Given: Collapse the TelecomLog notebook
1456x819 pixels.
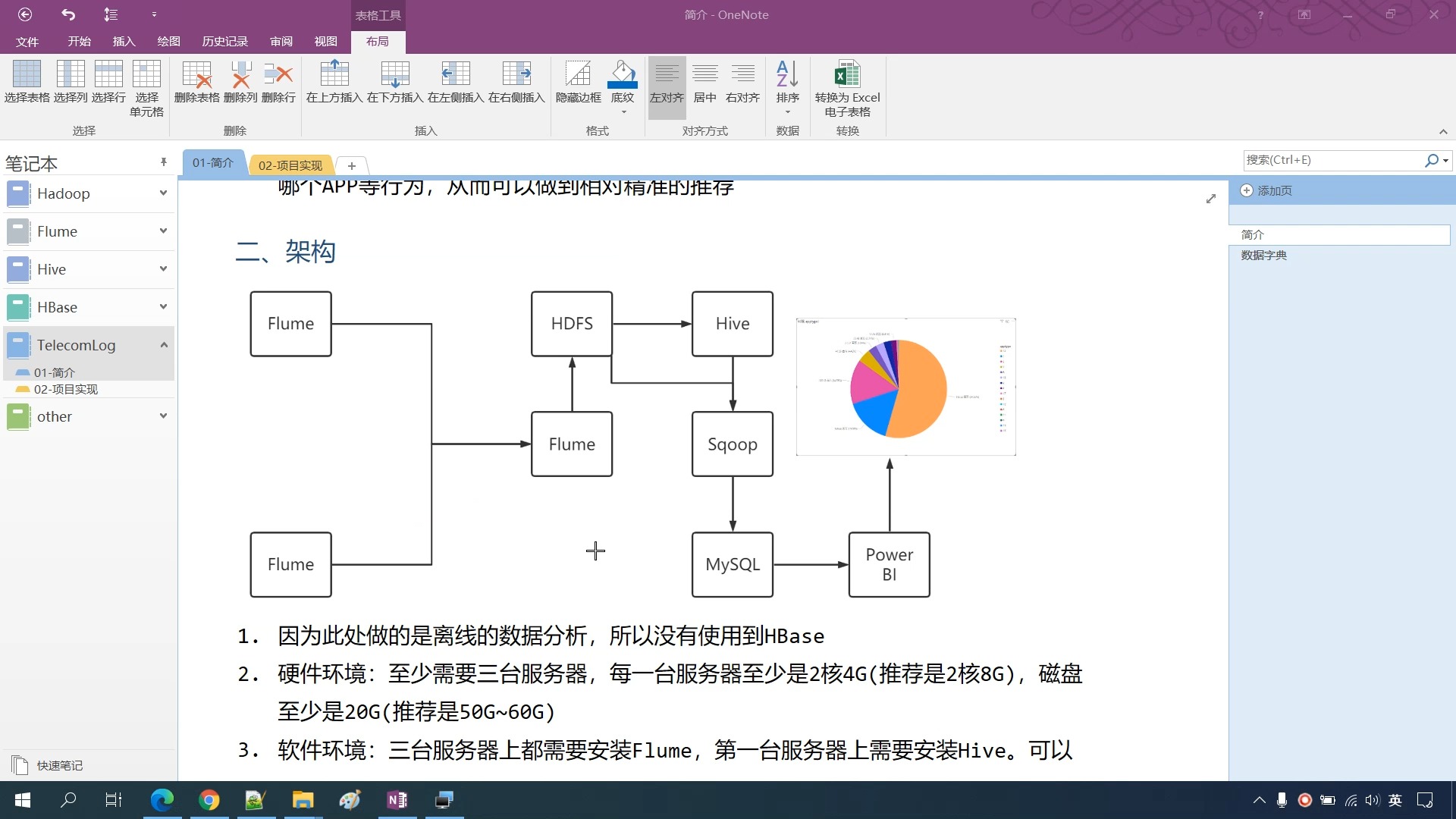Looking at the screenshot, I should pyautogui.click(x=163, y=345).
